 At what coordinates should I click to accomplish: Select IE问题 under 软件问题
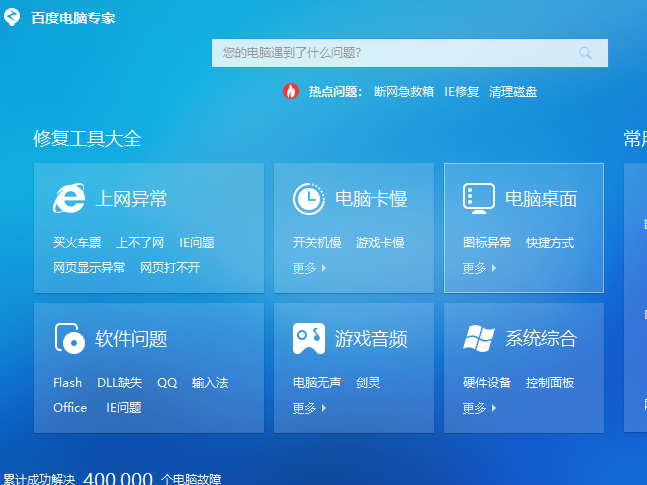(x=124, y=407)
